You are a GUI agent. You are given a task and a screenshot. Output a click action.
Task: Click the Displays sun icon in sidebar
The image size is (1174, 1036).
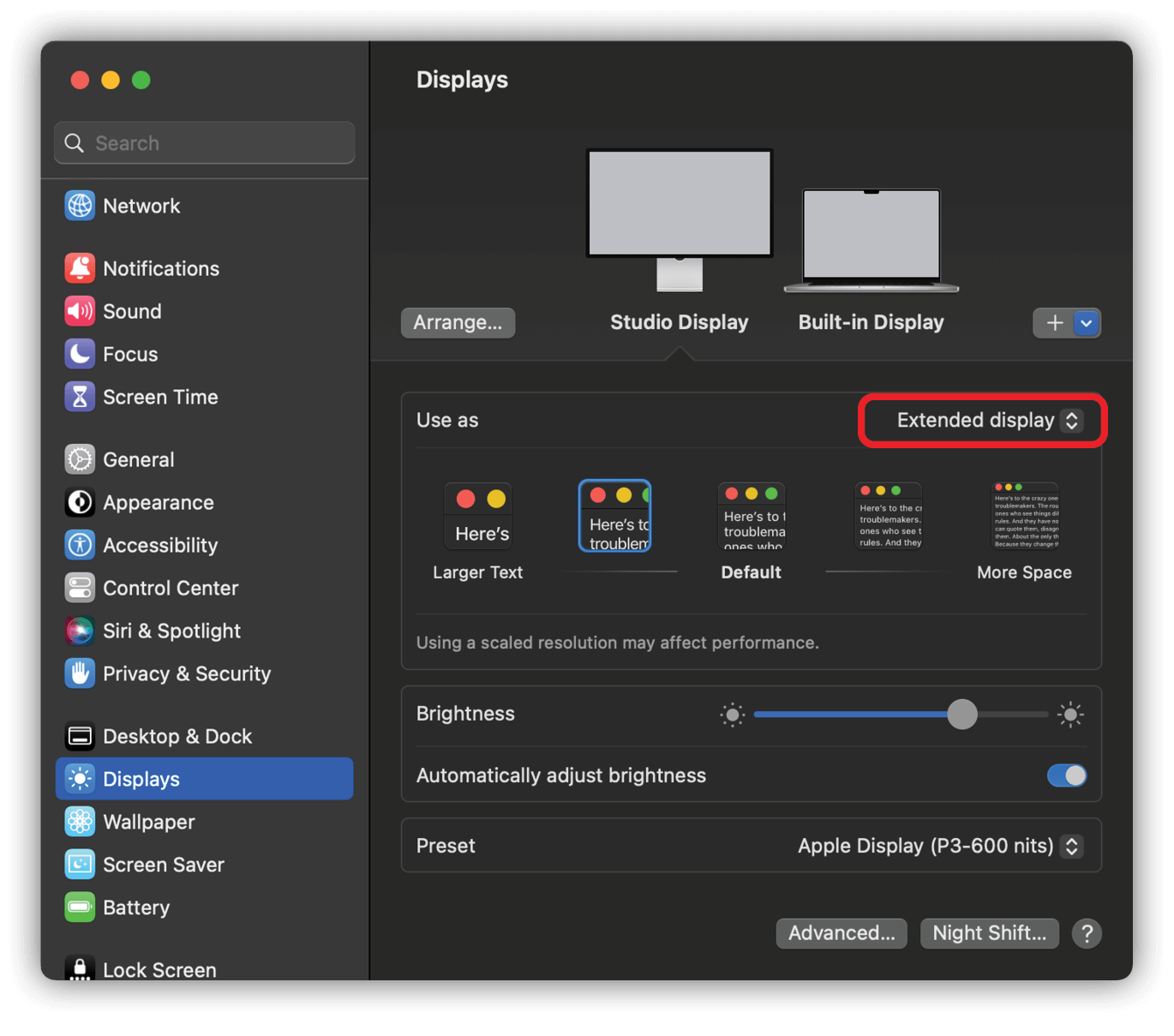point(80,779)
